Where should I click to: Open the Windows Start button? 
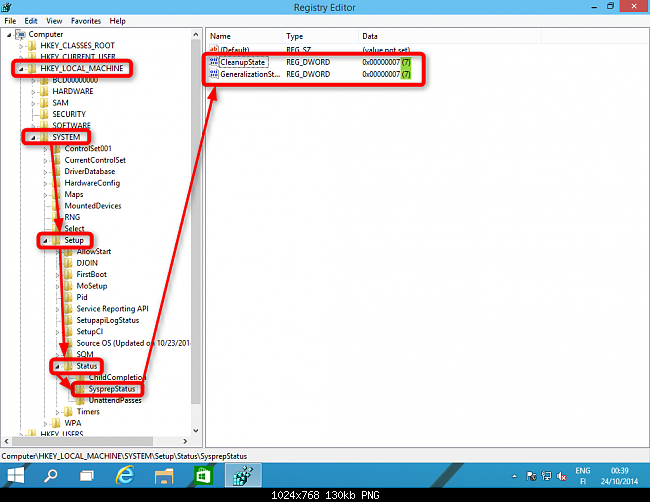16,475
